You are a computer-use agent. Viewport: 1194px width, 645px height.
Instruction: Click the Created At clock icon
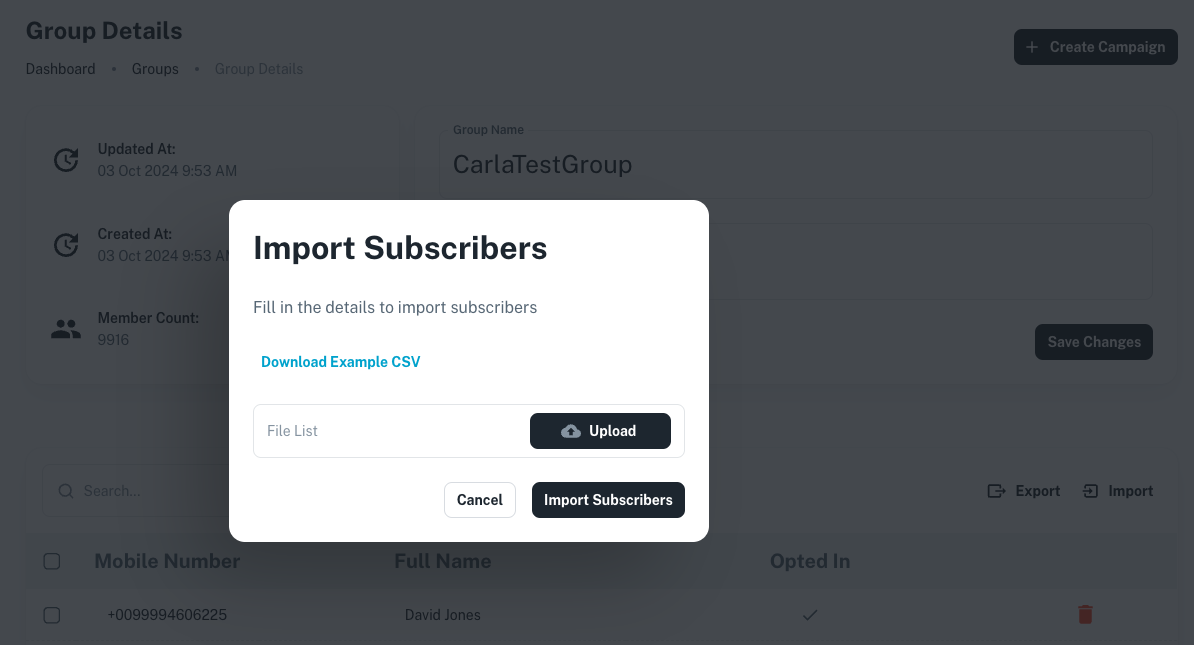coord(66,245)
